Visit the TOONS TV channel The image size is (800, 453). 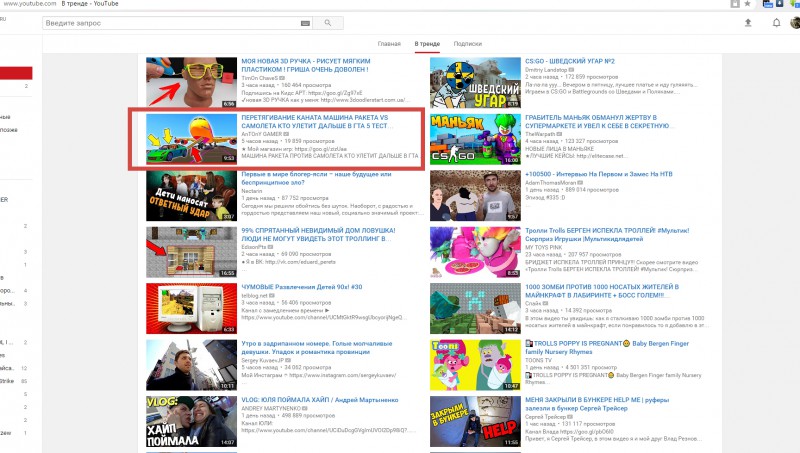pyautogui.click(x=538, y=360)
